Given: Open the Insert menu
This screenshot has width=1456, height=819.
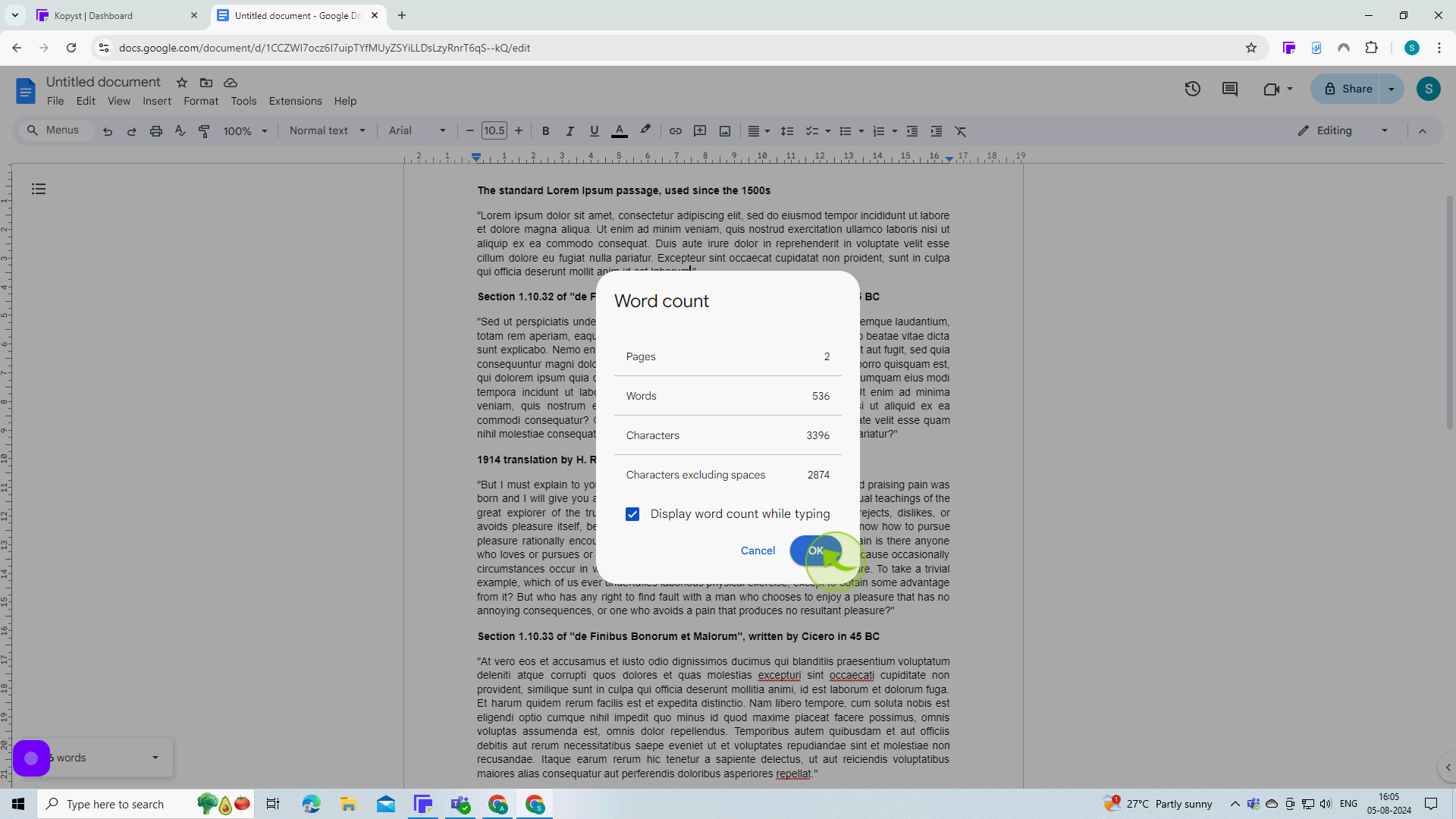Looking at the screenshot, I should point(157,101).
